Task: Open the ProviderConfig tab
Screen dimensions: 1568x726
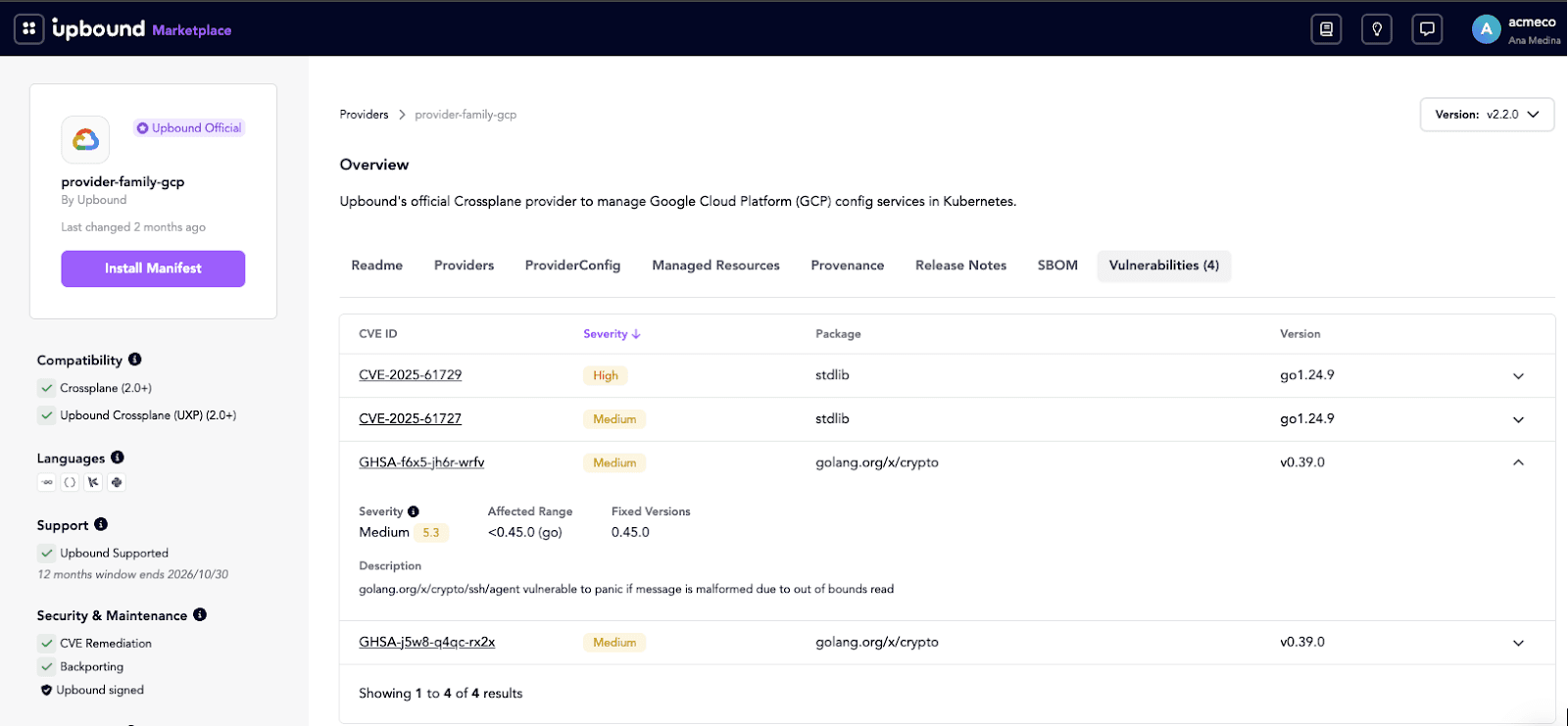Action: click(572, 266)
